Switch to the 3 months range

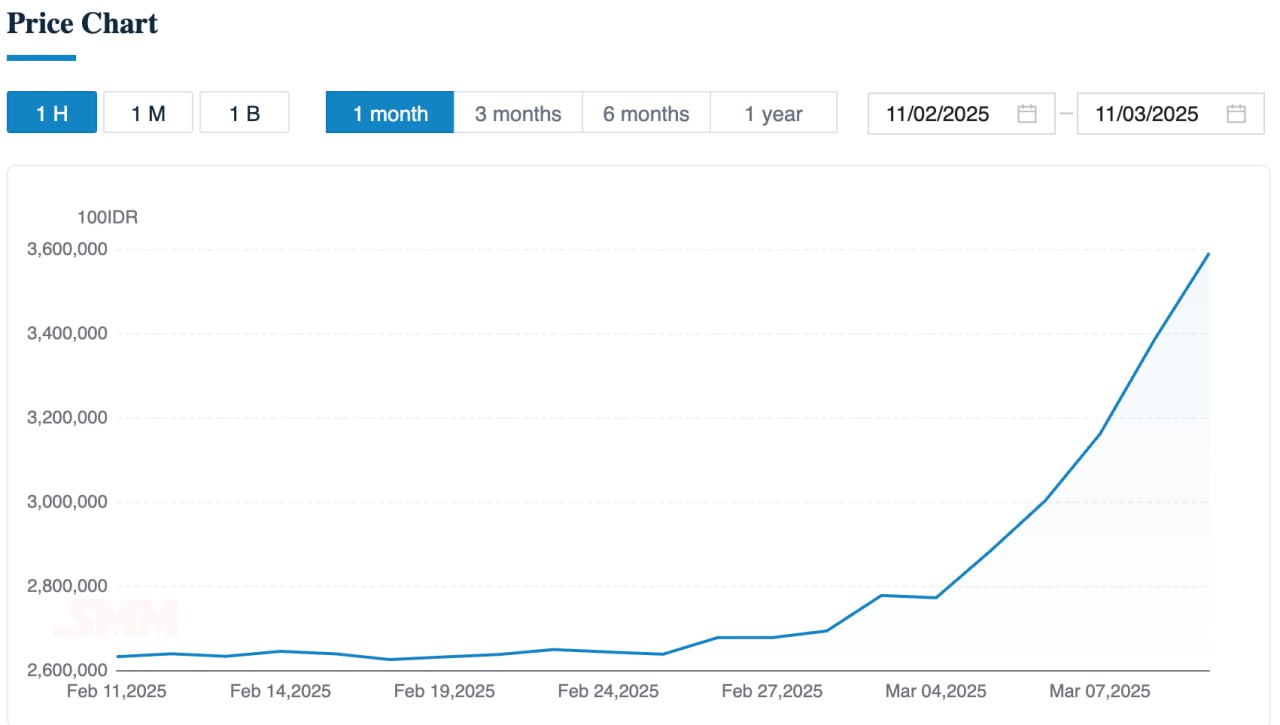pos(518,113)
